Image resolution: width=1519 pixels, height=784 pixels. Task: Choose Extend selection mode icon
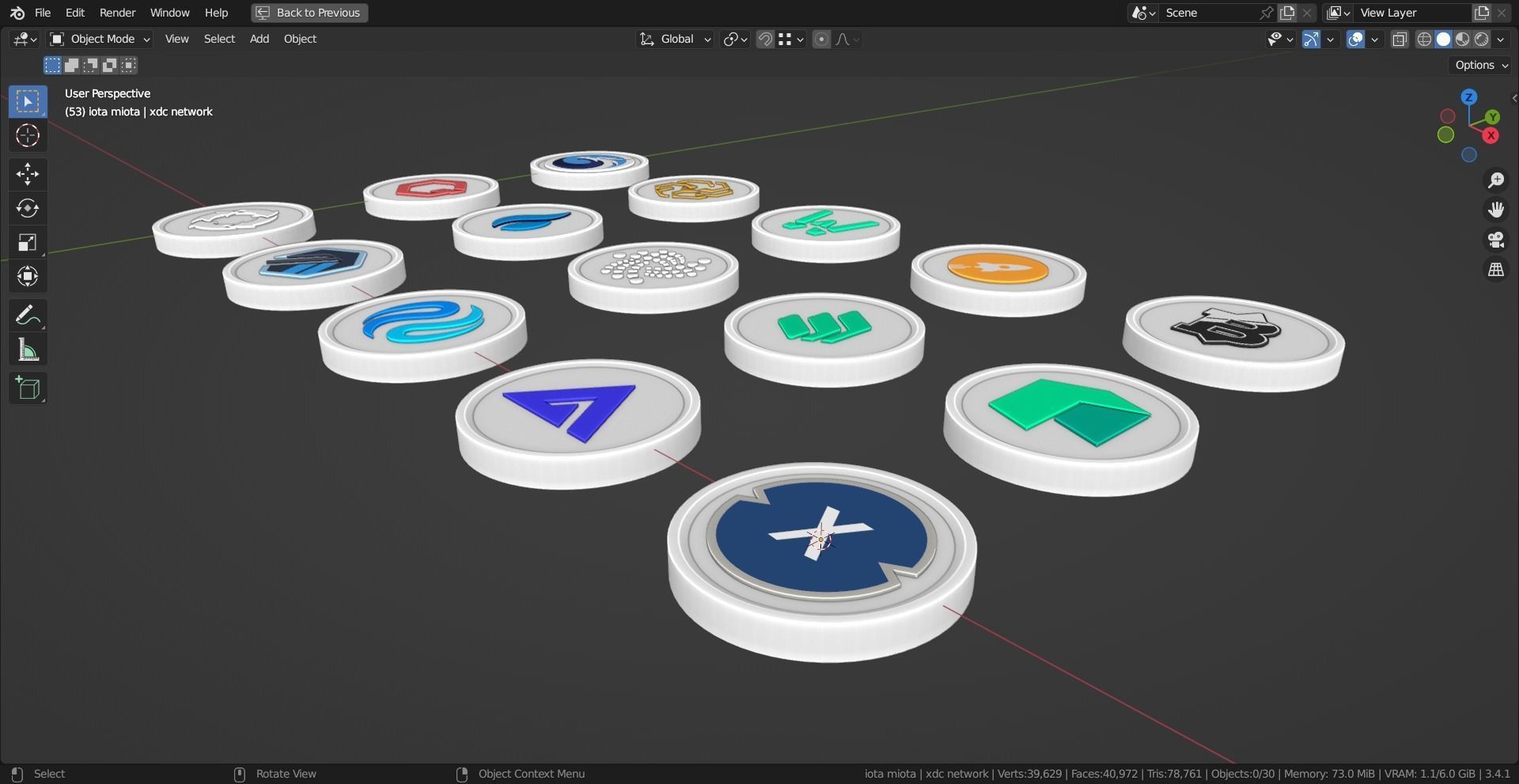click(x=71, y=65)
